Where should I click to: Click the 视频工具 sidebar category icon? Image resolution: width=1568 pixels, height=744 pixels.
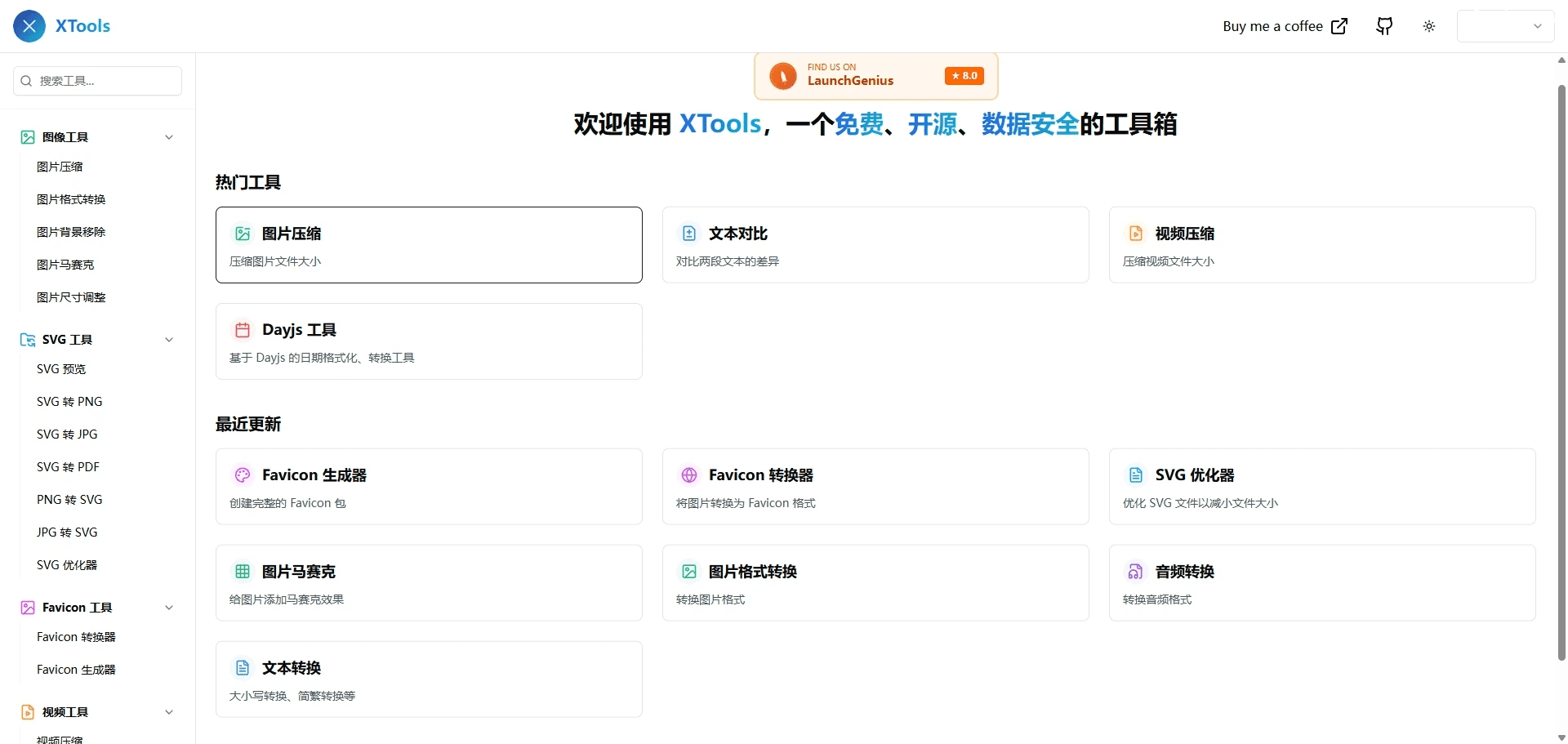click(28, 712)
